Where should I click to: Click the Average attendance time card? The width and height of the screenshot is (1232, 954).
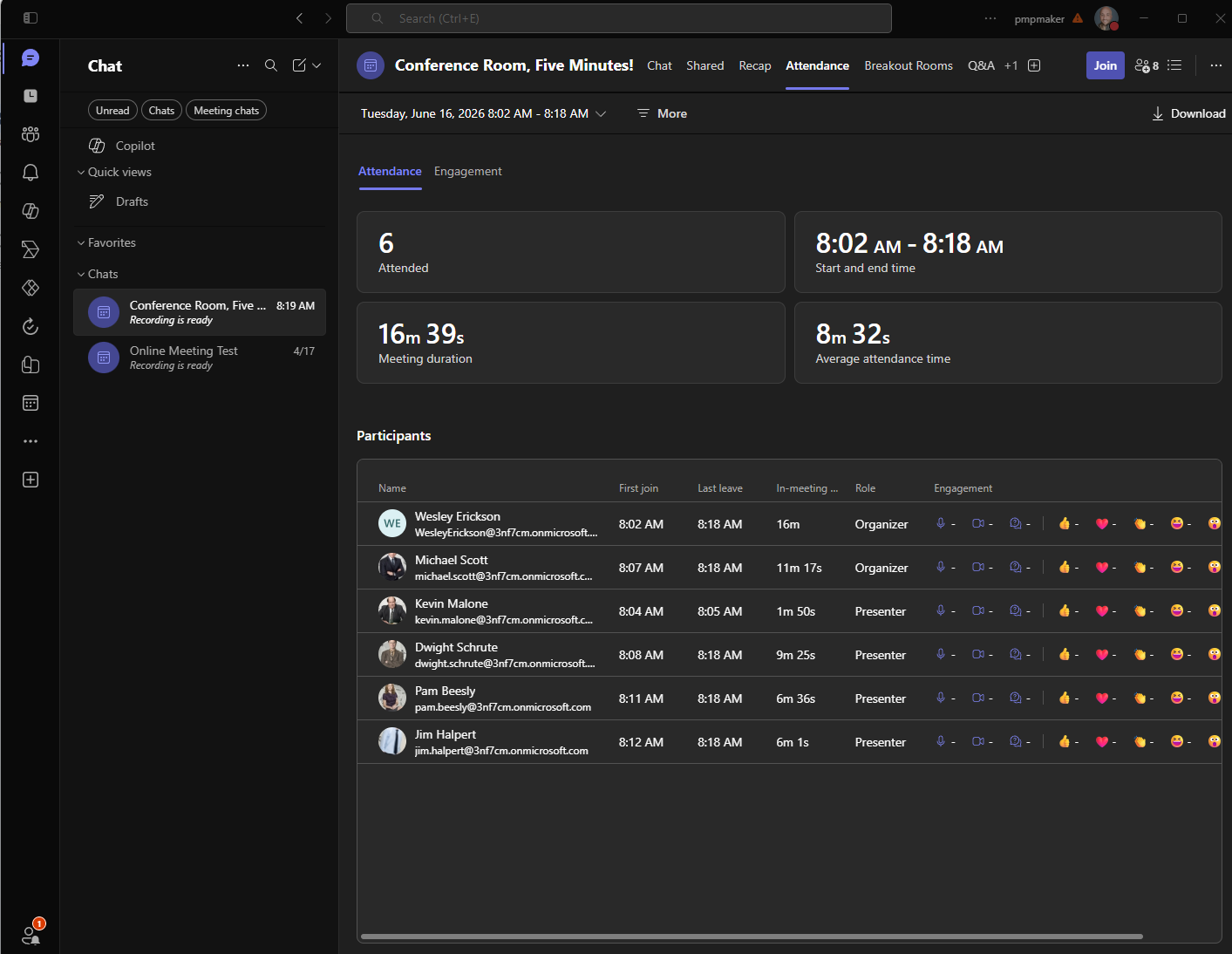coord(1008,343)
